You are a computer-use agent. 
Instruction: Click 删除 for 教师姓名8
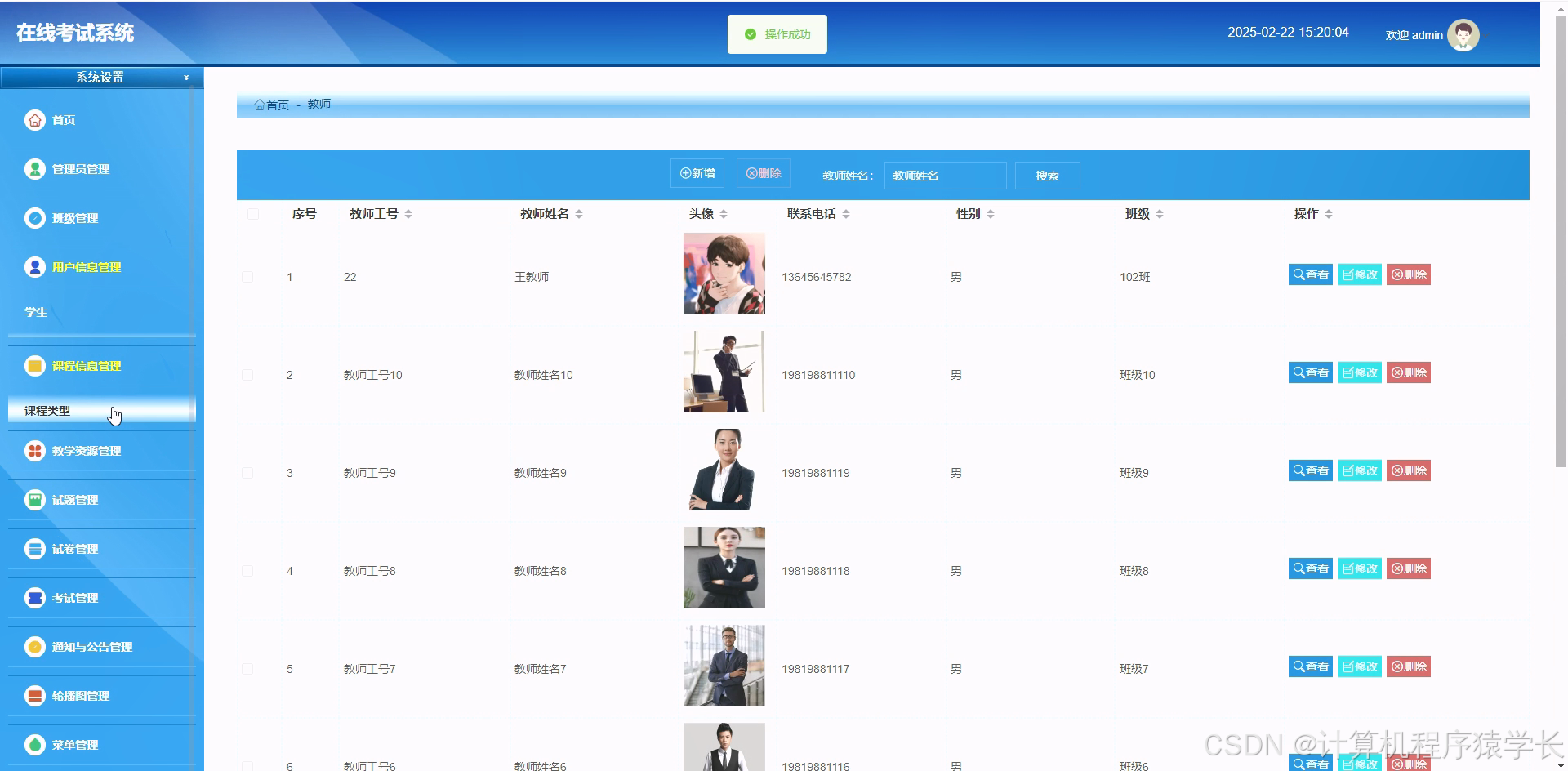1409,568
